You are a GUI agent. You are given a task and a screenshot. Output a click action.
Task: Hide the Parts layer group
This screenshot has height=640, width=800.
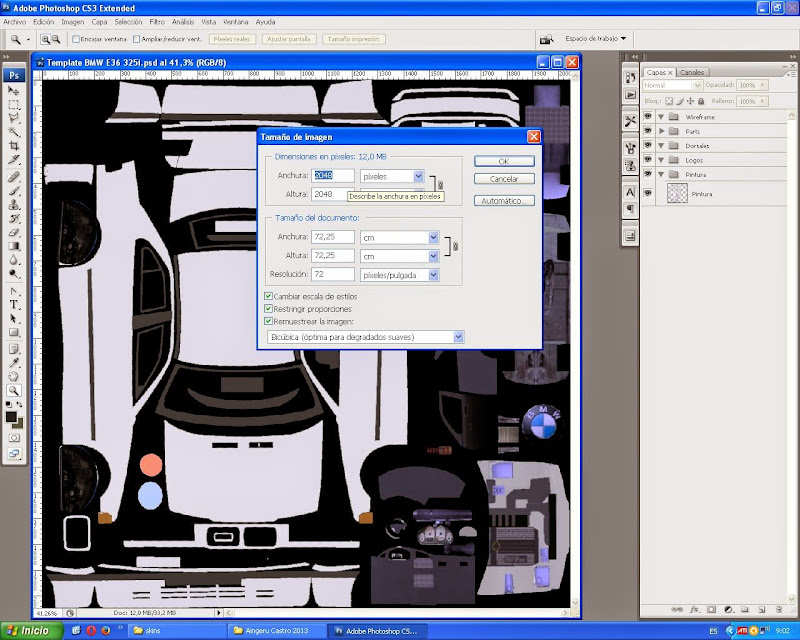648,131
